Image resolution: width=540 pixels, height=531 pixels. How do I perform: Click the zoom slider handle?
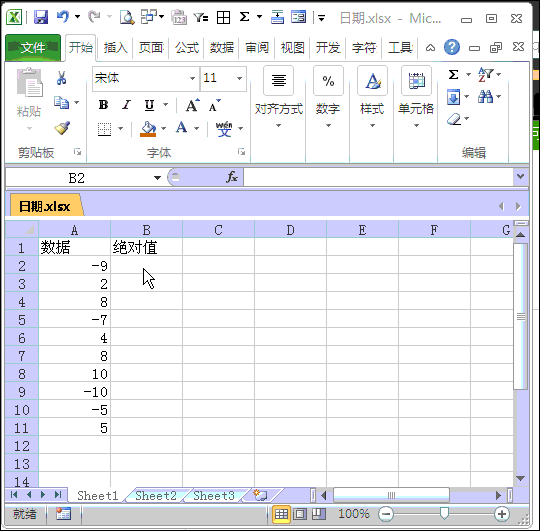point(444,513)
